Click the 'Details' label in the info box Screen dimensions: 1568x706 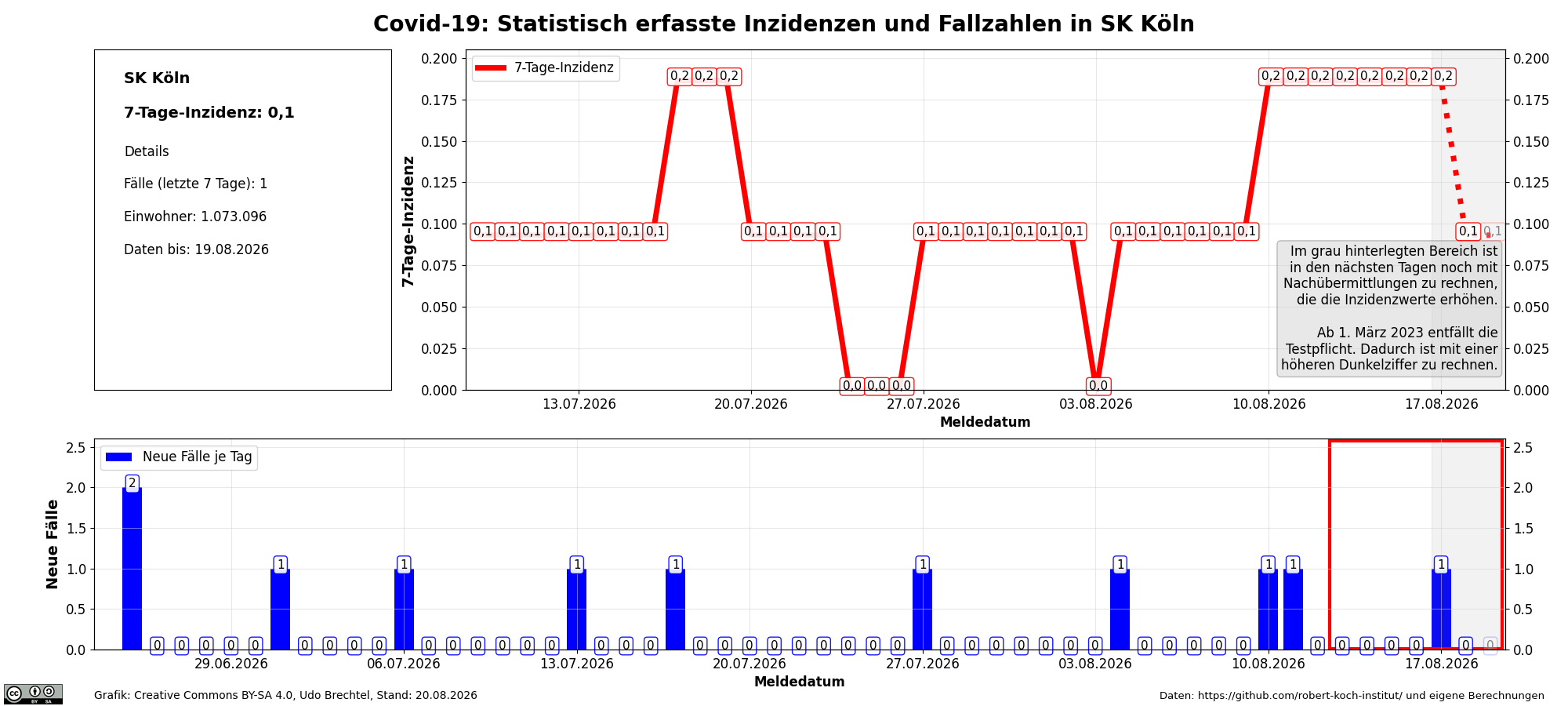coord(147,151)
